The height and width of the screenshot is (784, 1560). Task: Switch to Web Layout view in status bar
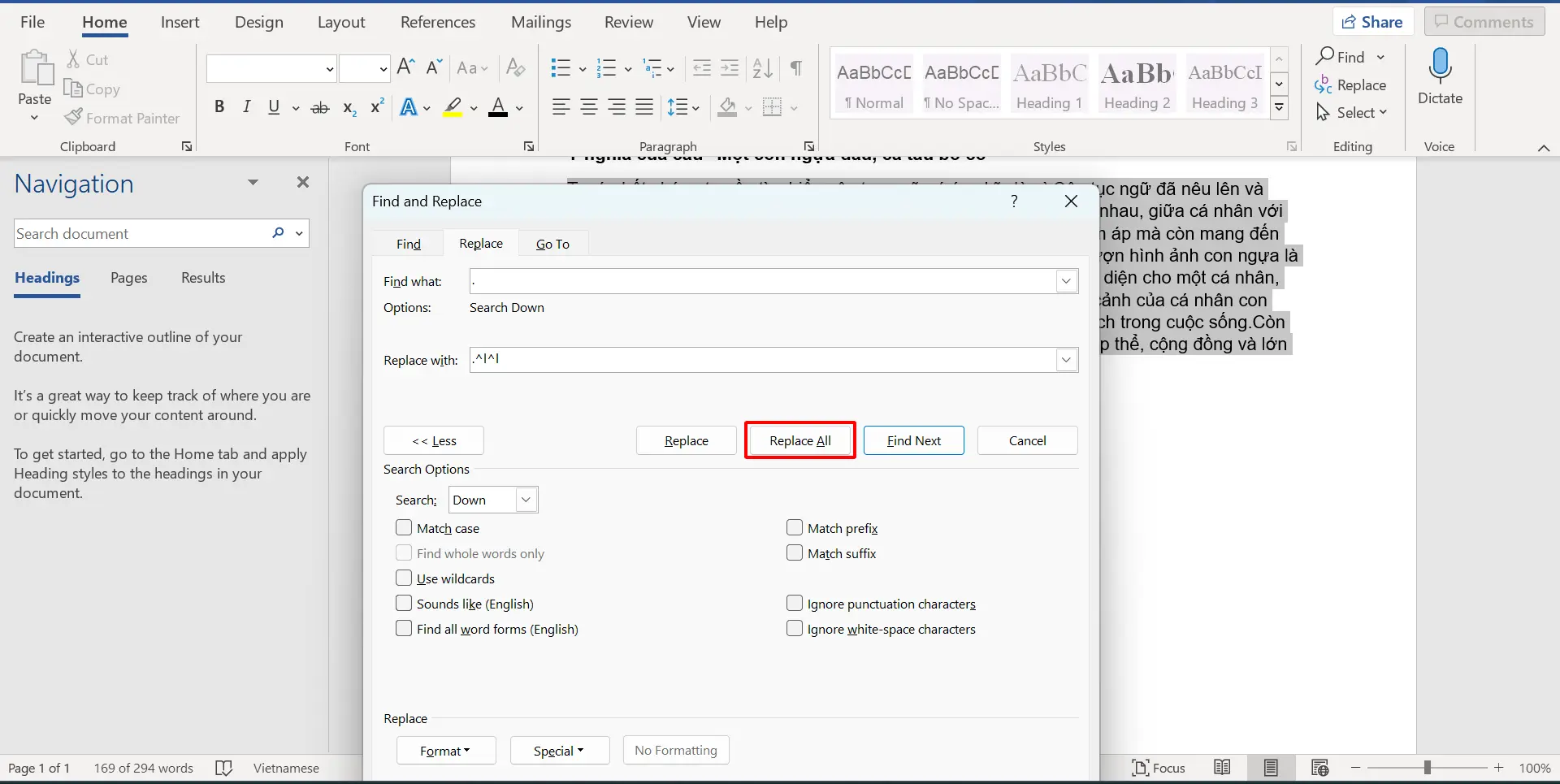(1320, 768)
